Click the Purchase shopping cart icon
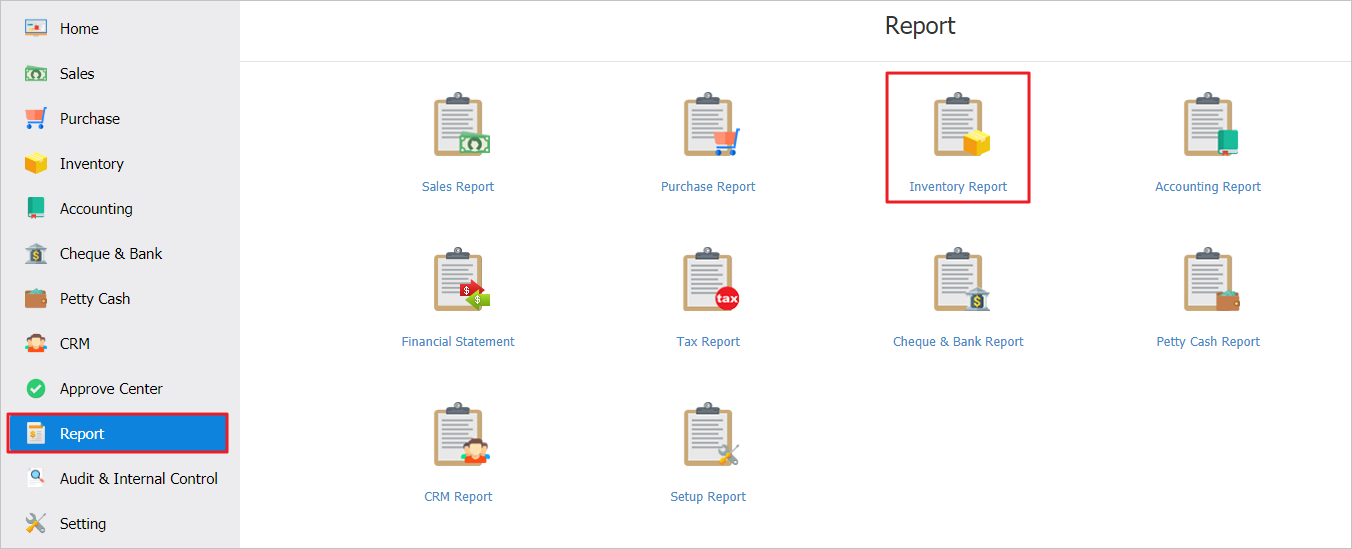1352x549 pixels. click(x=36, y=118)
